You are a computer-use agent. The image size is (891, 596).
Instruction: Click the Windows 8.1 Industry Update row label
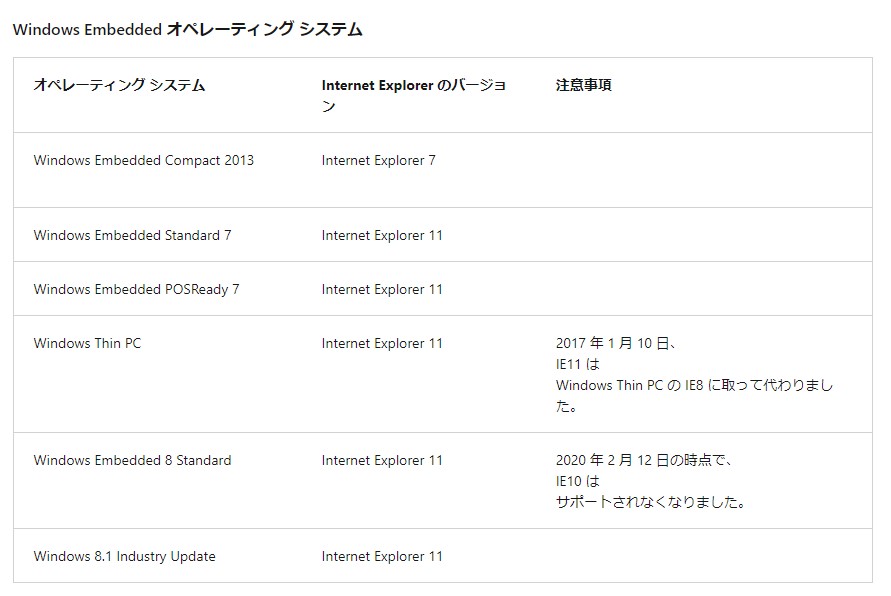click(124, 556)
